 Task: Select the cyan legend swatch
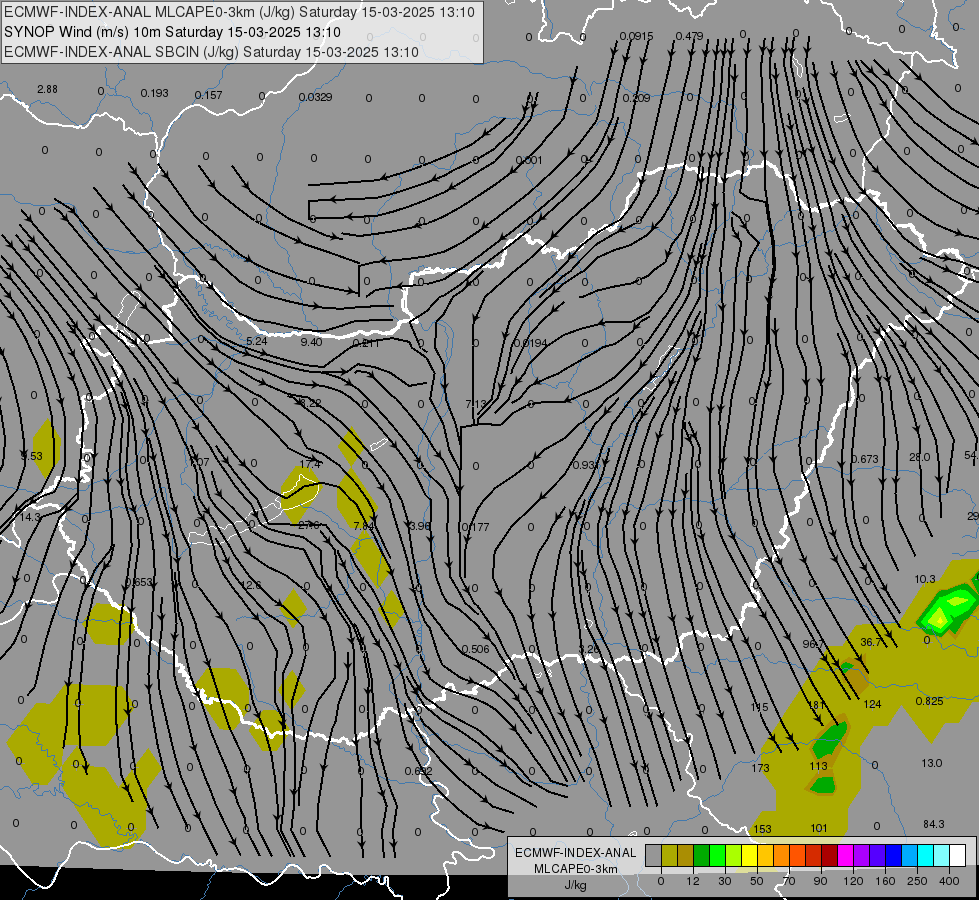926,855
